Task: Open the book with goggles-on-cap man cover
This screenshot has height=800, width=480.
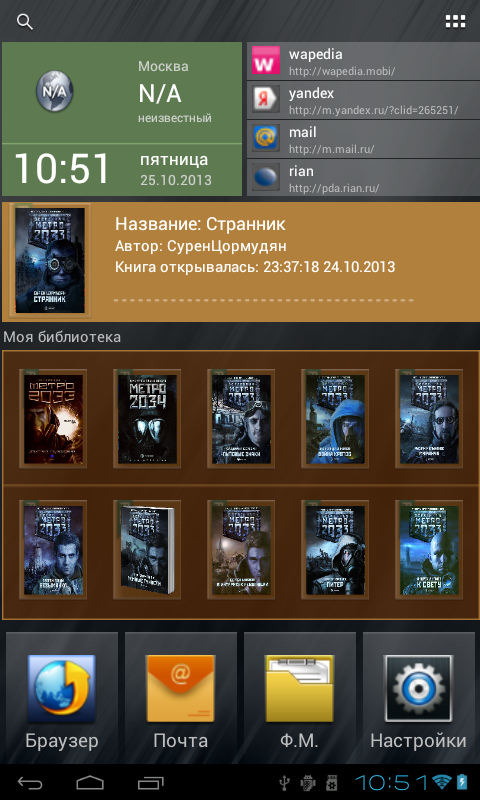Action: click(x=241, y=419)
